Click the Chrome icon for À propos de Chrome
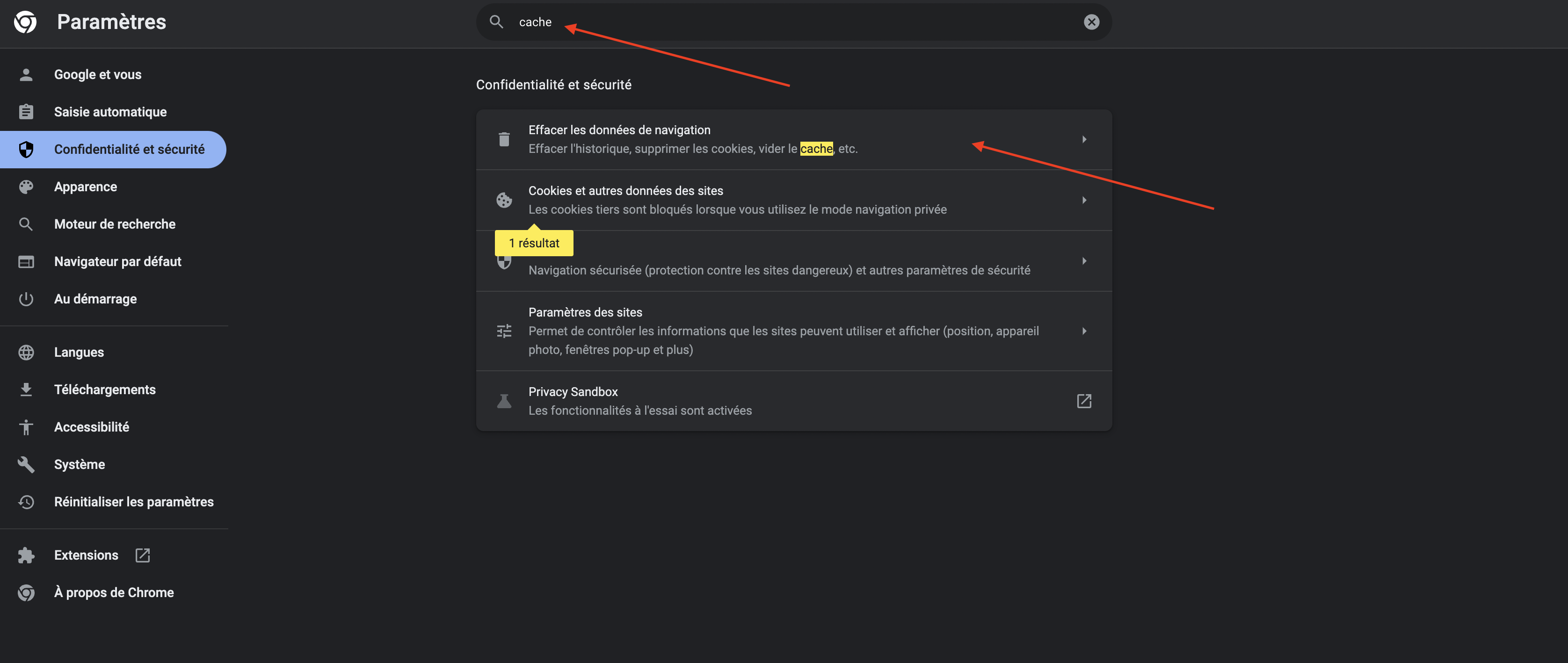The width and height of the screenshot is (1568, 663). [x=26, y=592]
